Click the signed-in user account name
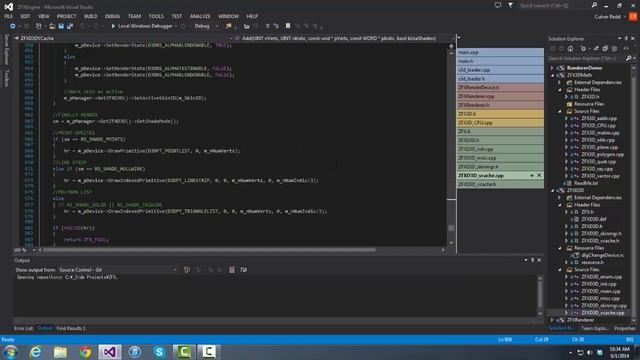This screenshot has height=360, width=640. pyautogui.click(x=607, y=17)
